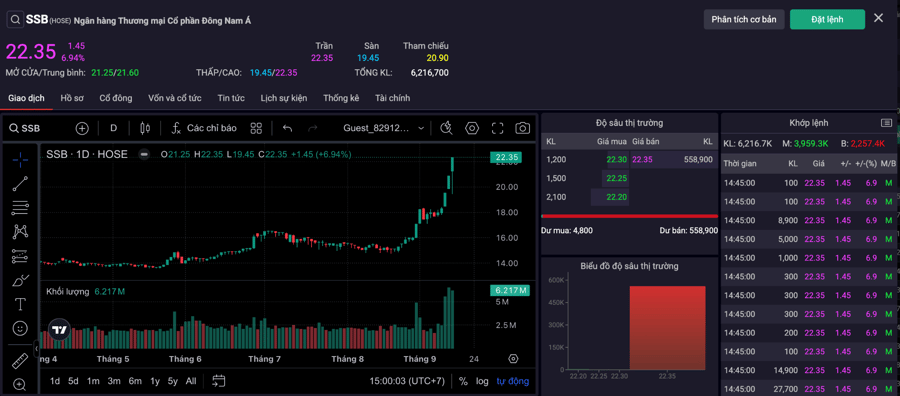Switch to Hồ sơ tab
Image resolution: width=900 pixels, height=396 pixels.
(72, 98)
